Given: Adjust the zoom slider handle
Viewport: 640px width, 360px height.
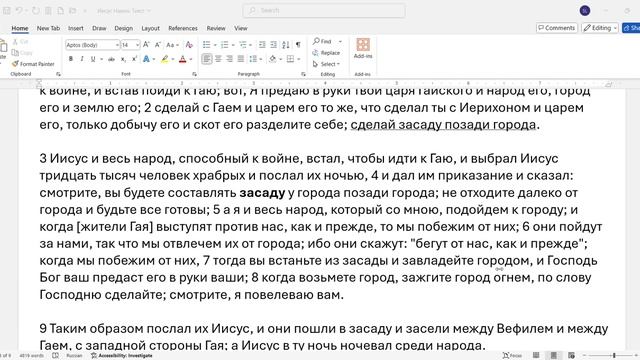Looking at the screenshot, I should 614,356.
